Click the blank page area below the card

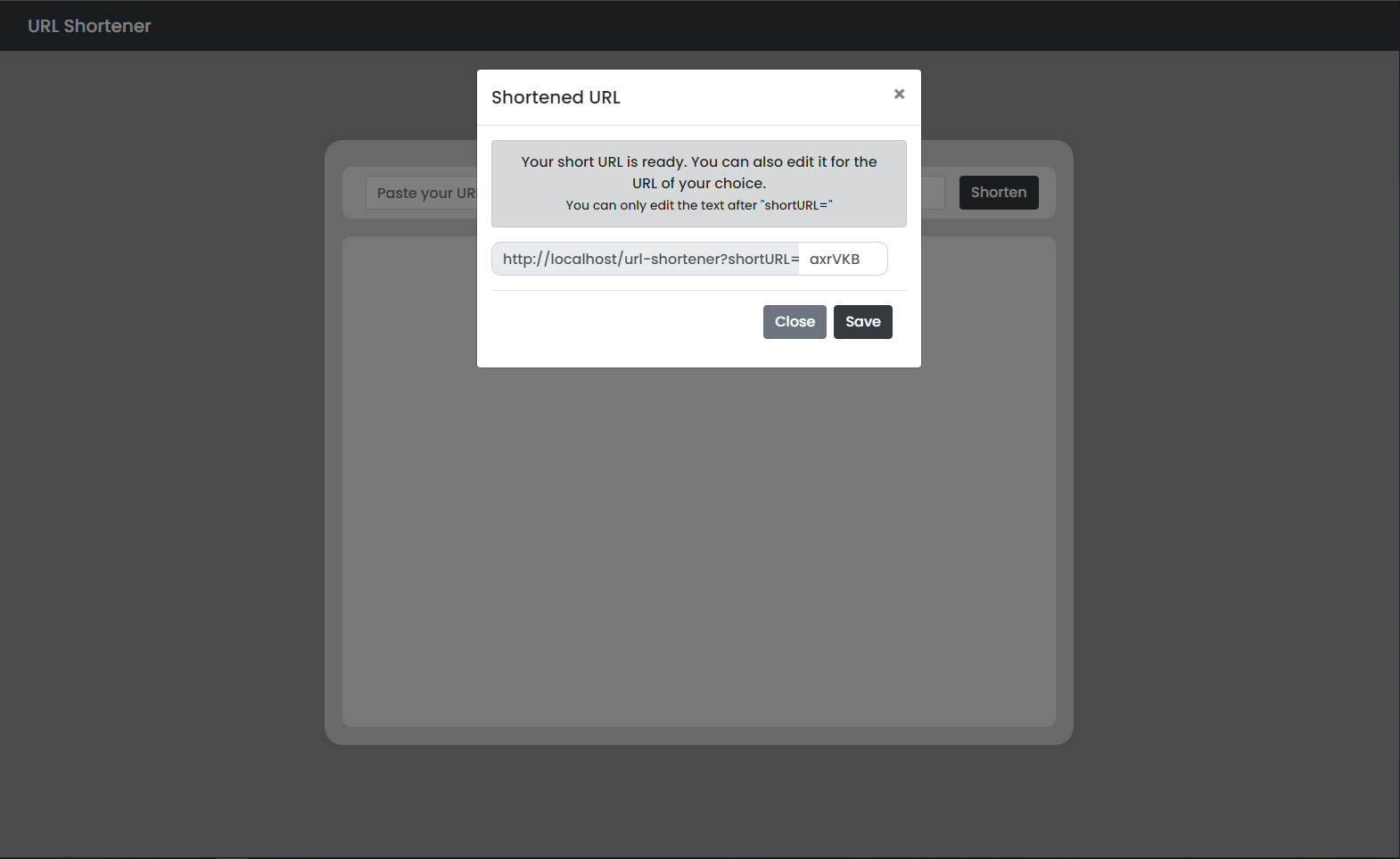click(699, 798)
